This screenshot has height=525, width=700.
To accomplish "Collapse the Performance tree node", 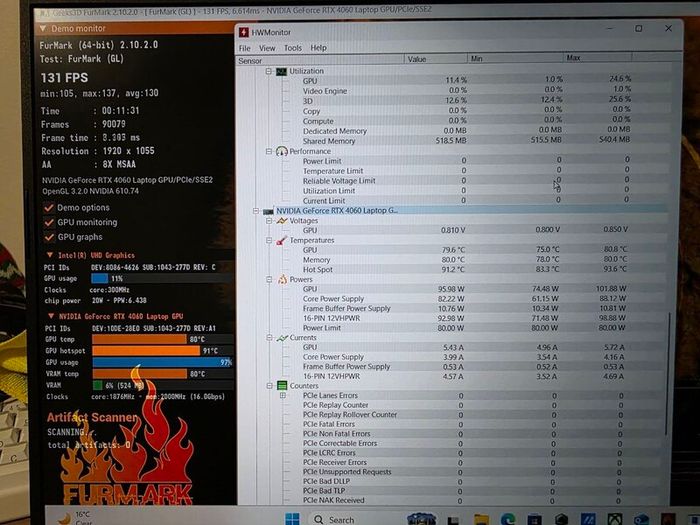I will click(x=269, y=151).
